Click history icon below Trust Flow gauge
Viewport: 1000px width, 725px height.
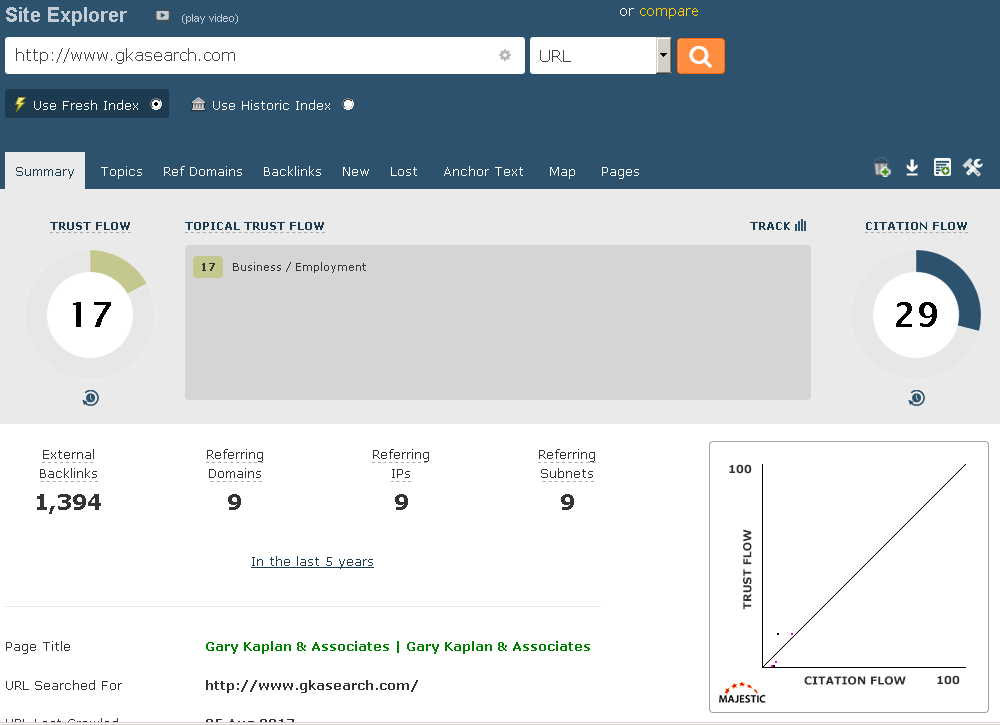click(x=90, y=398)
